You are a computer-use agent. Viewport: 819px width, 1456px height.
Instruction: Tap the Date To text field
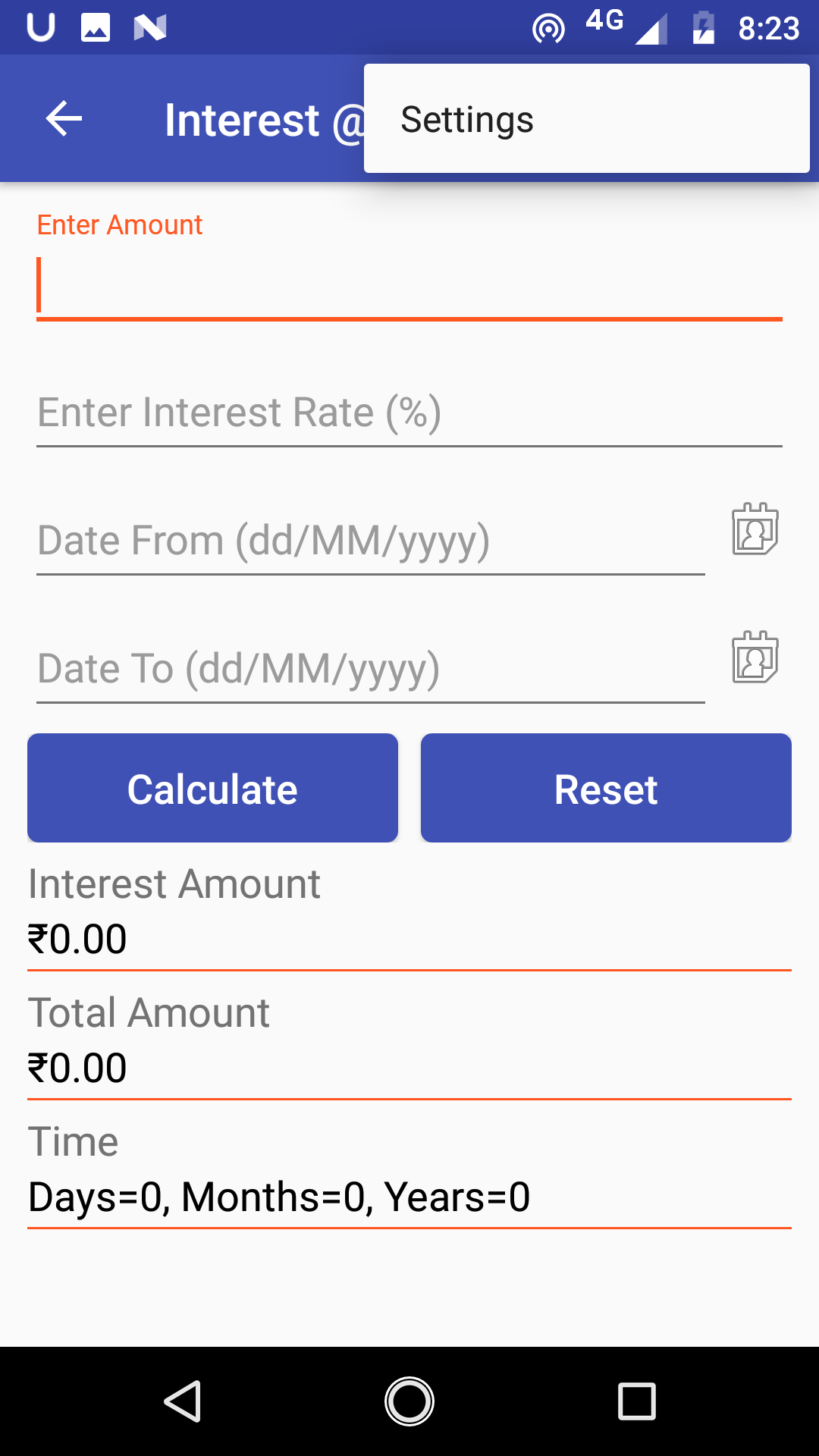(370, 670)
